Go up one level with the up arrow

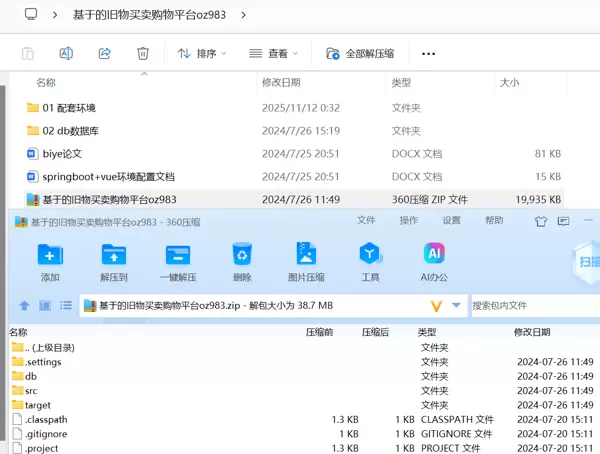[x=24, y=305]
